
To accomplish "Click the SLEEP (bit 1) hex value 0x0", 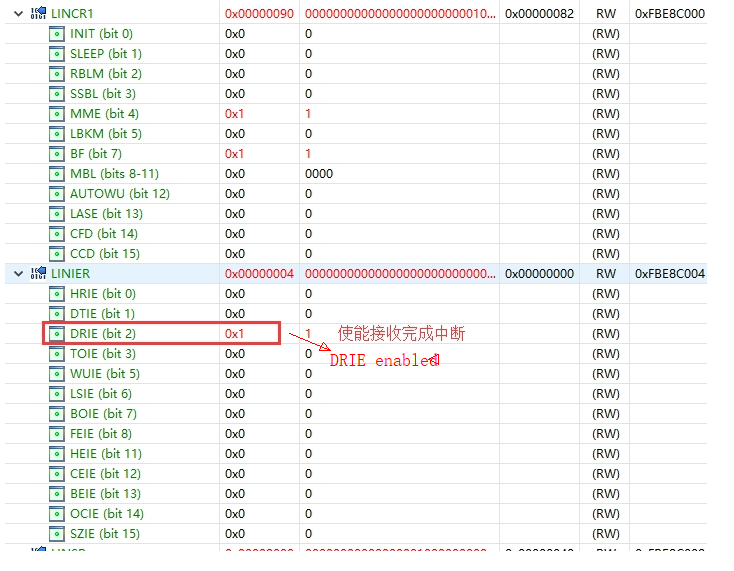I will click(235, 54).
